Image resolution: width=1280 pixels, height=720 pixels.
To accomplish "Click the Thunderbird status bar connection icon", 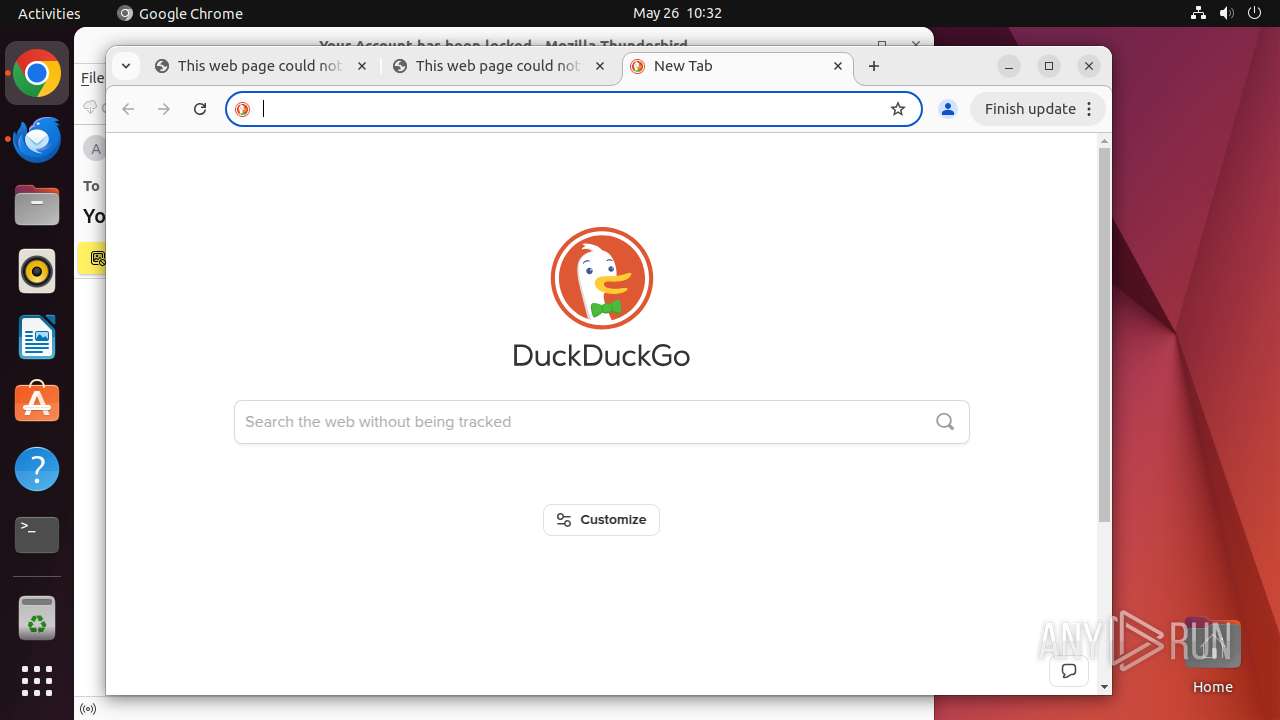I will [88, 709].
